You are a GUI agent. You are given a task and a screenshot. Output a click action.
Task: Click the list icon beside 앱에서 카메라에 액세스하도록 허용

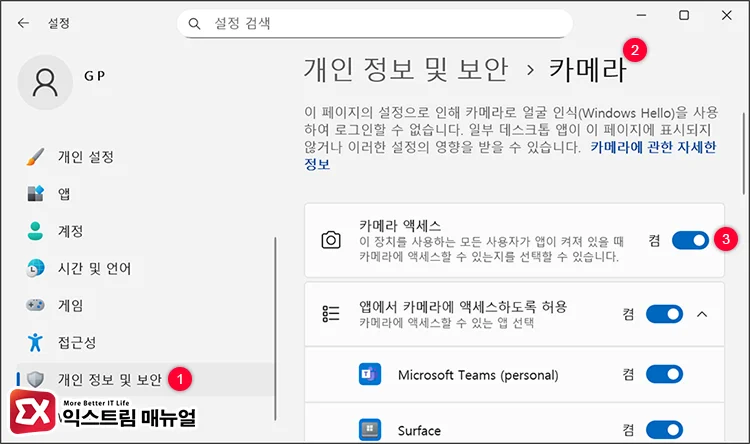coord(331,314)
